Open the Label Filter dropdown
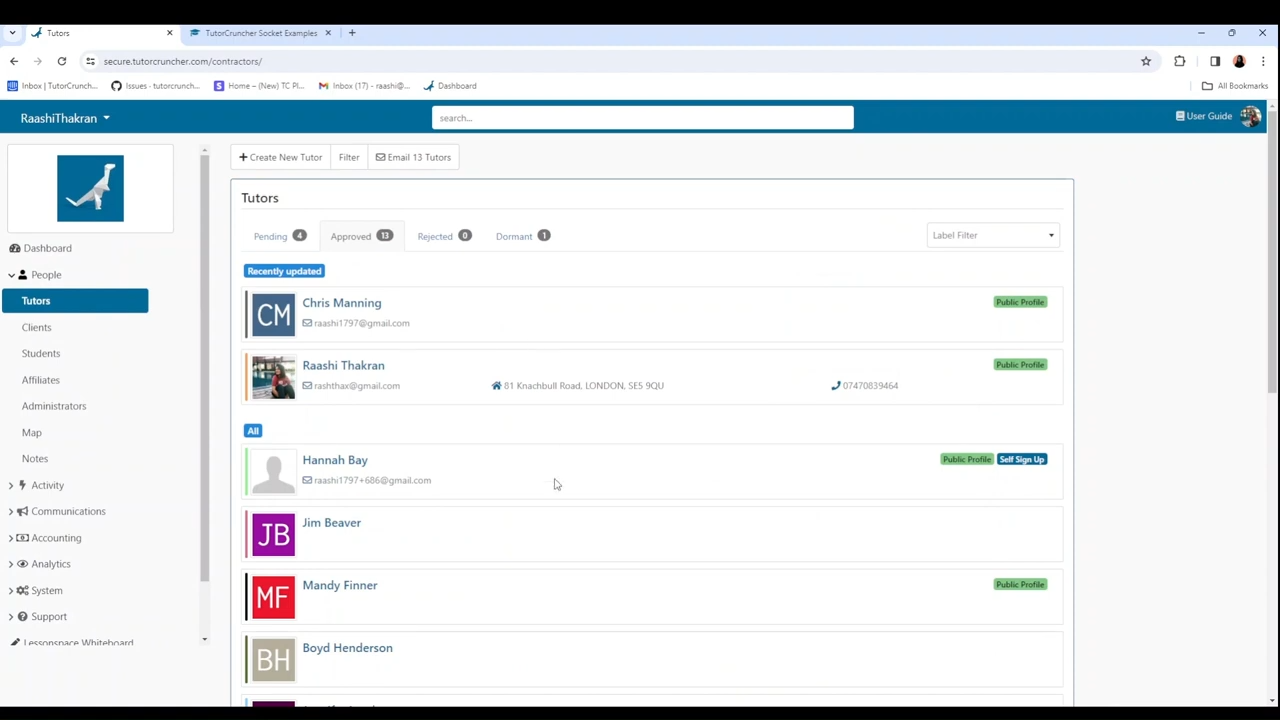 click(992, 235)
